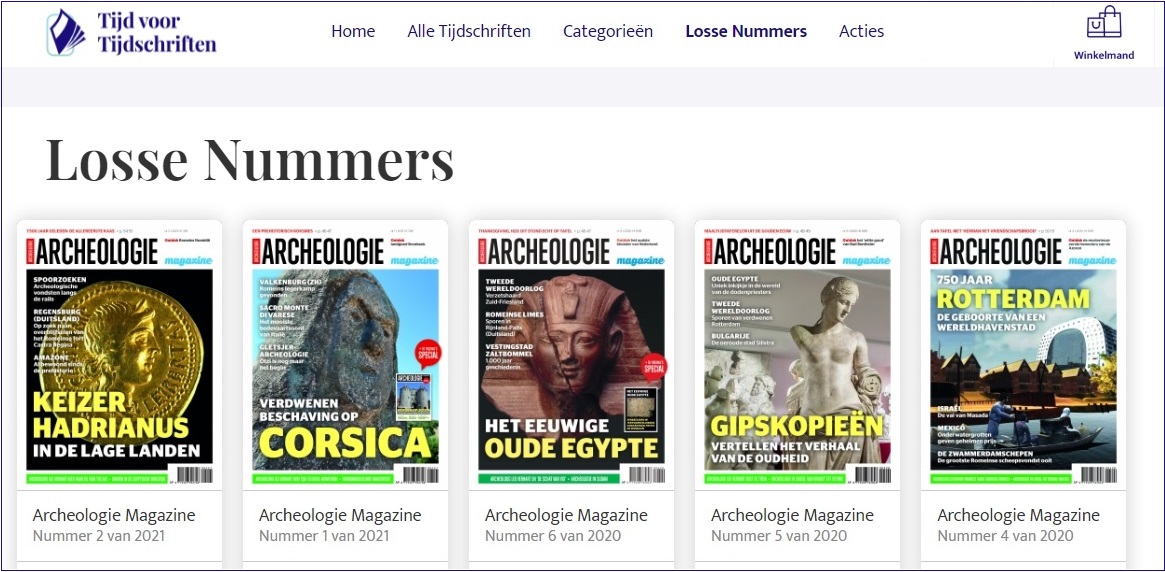Open the Keizer Hadrianus magazine cover
The width and height of the screenshot is (1165, 572).
click(120, 354)
